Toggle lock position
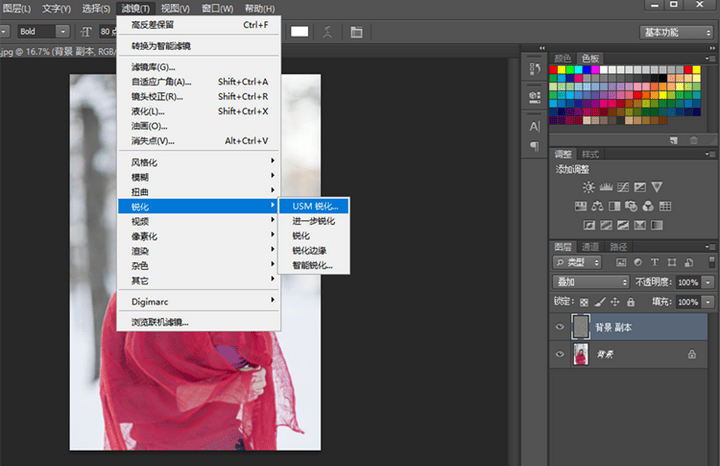The height and width of the screenshot is (466, 720). coord(615,302)
